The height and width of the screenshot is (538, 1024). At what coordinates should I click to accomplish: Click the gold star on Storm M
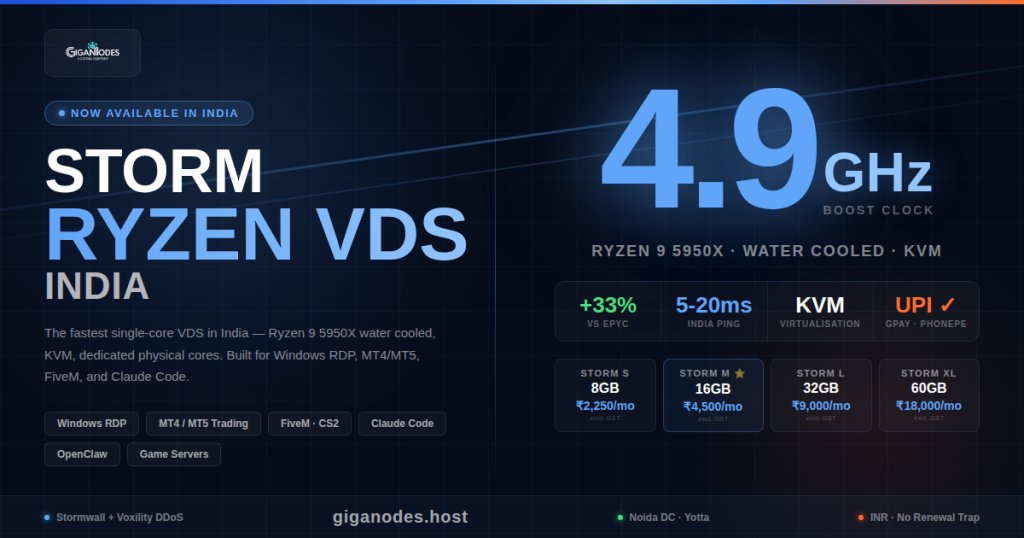[x=740, y=373]
